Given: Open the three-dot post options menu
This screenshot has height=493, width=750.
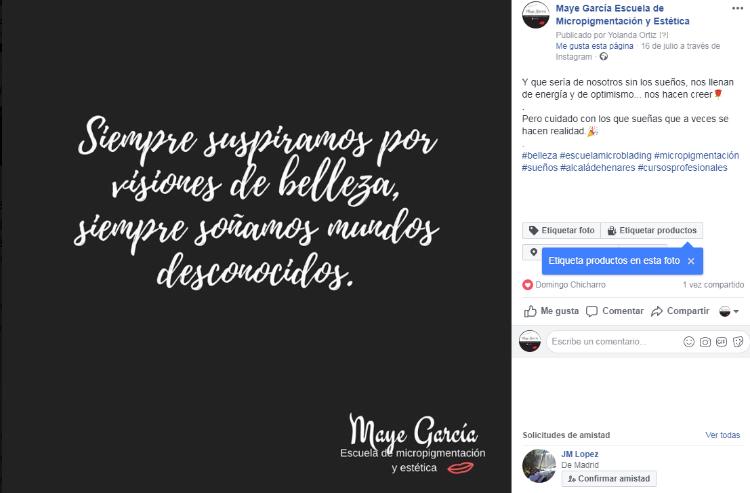Looking at the screenshot, I should 737,9.
